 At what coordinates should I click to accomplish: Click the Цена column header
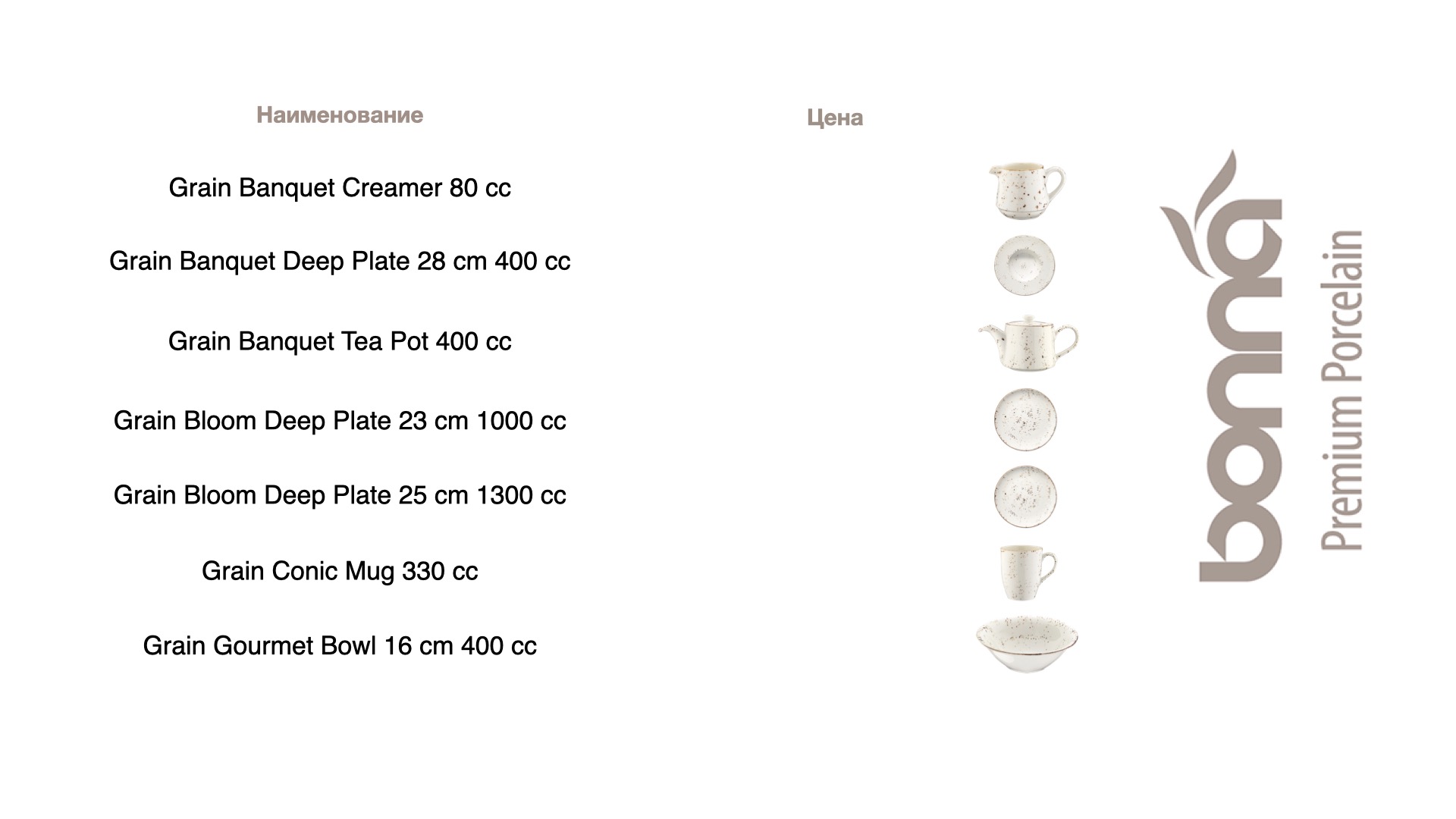pyautogui.click(x=835, y=118)
